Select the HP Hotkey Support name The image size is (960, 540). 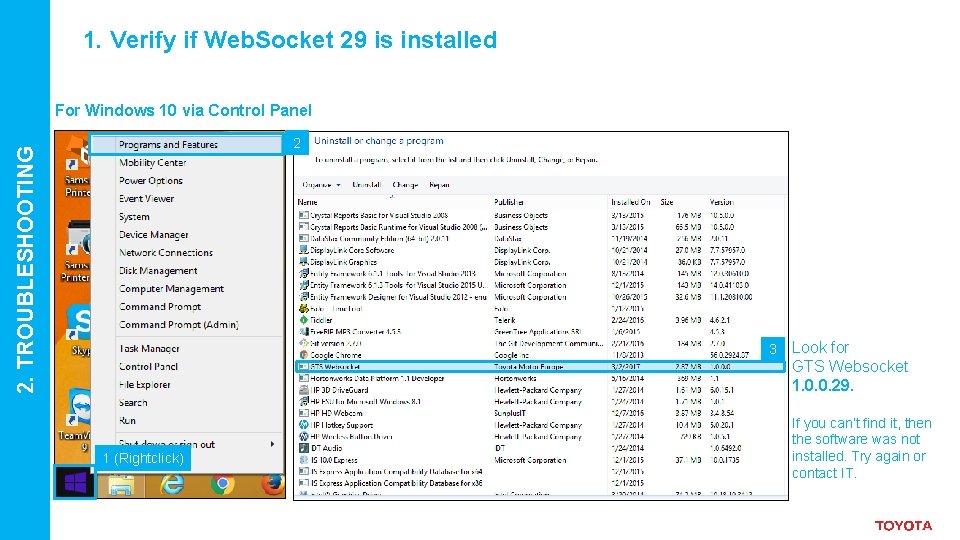342,425
